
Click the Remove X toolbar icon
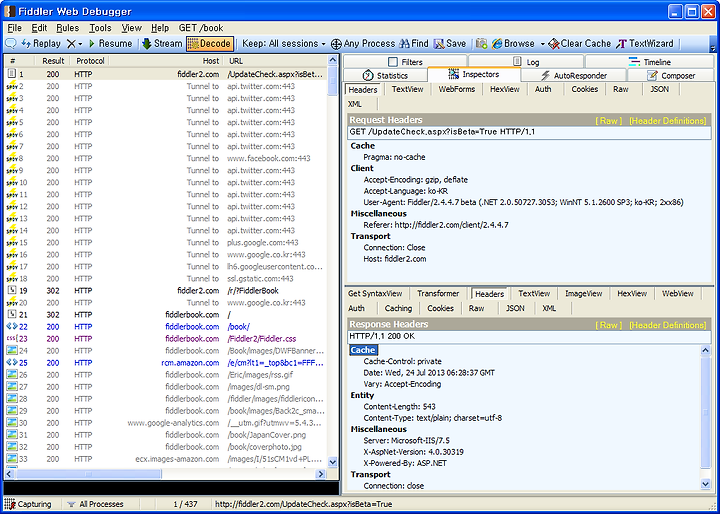pos(71,44)
